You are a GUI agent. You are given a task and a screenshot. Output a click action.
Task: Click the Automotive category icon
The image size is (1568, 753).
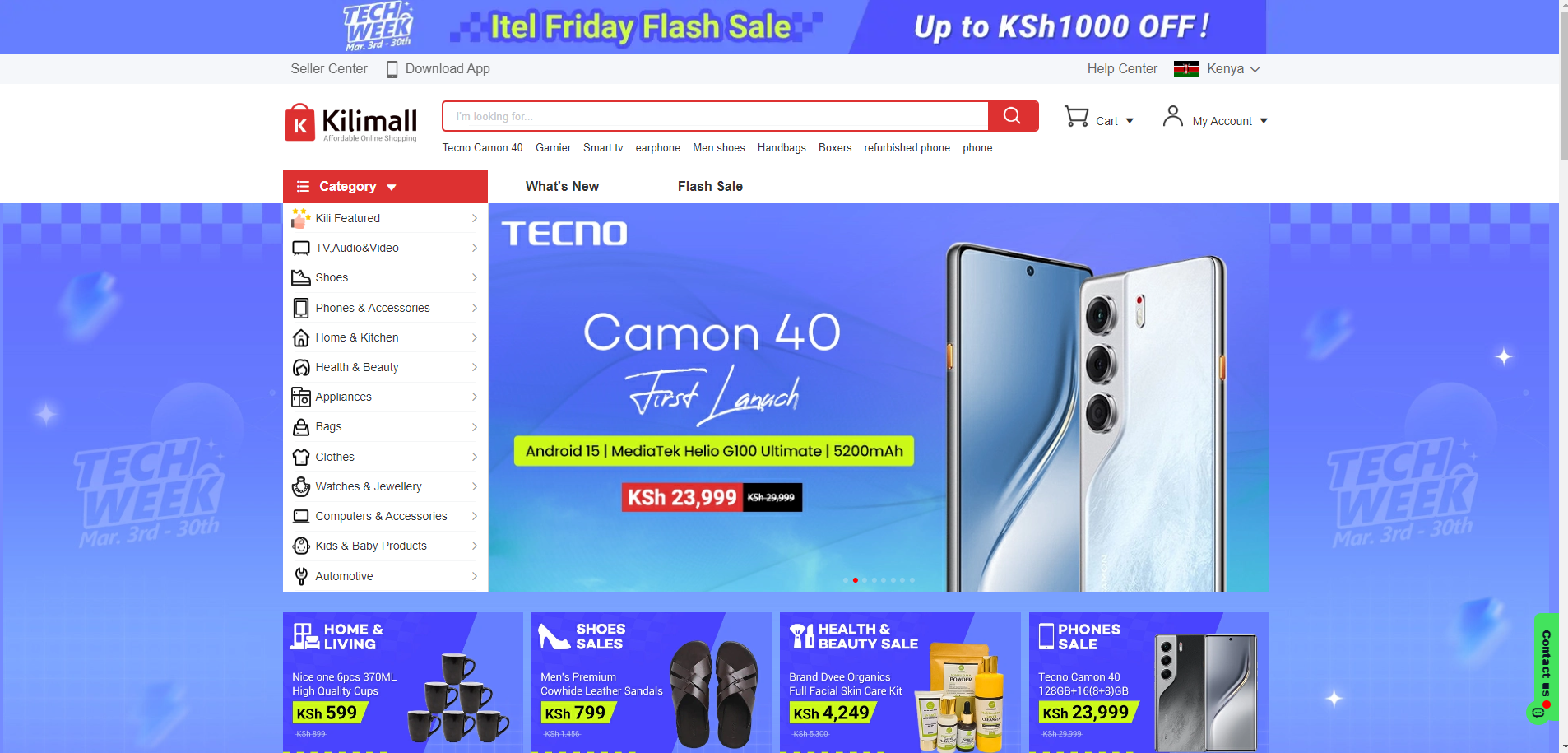pyautogui.click(x=301, y=576)
